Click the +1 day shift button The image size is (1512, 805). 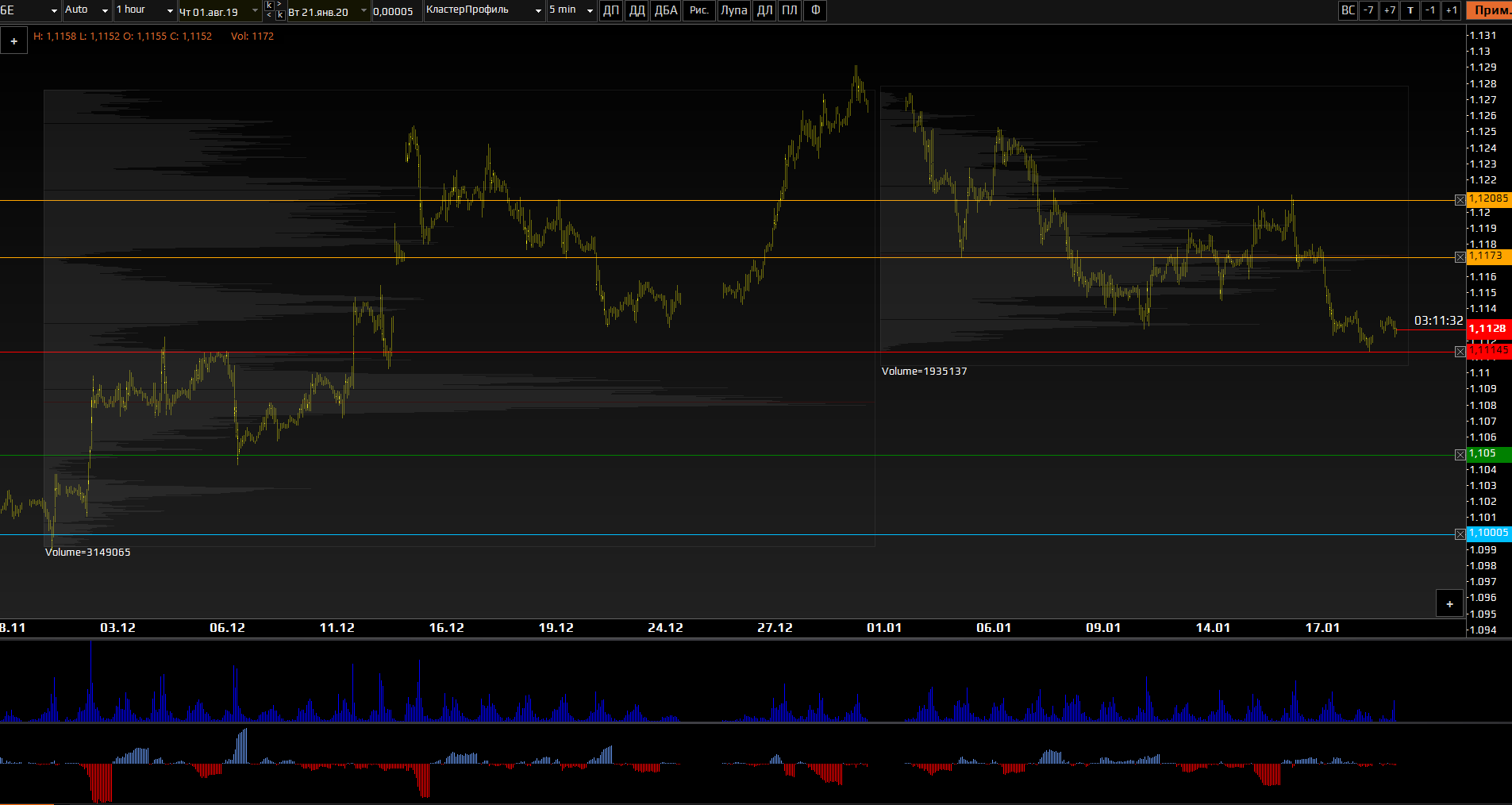point(1452,10)
